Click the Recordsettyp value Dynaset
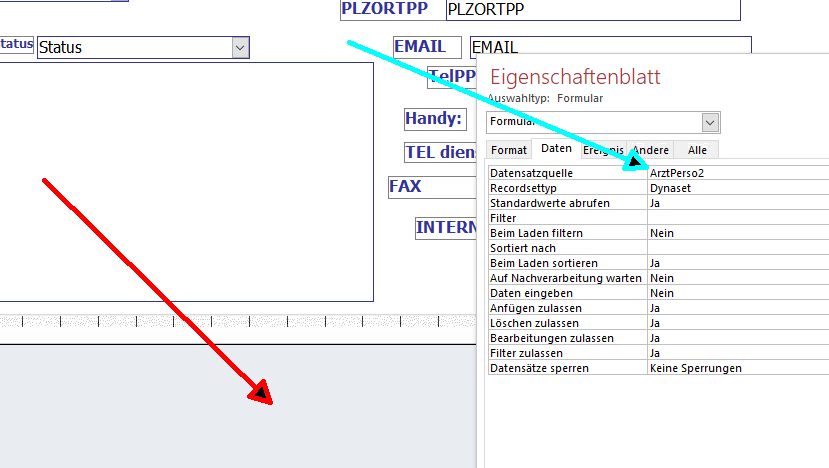Viewport: 829px width, 468px height. (738, 188)
